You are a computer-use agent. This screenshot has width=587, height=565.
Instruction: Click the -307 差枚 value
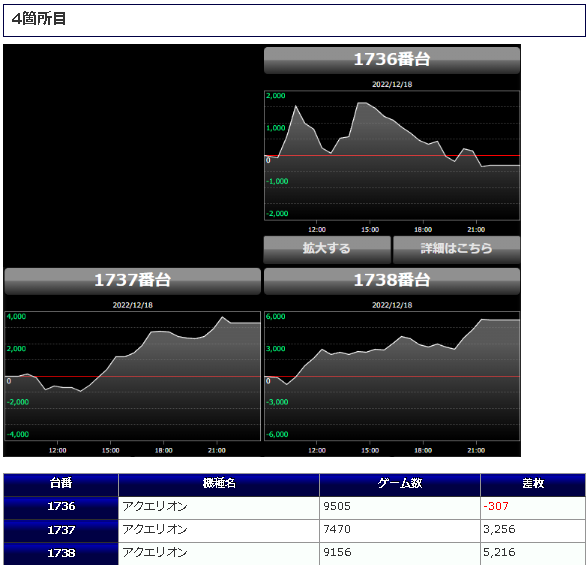click(x=496, y=507)
